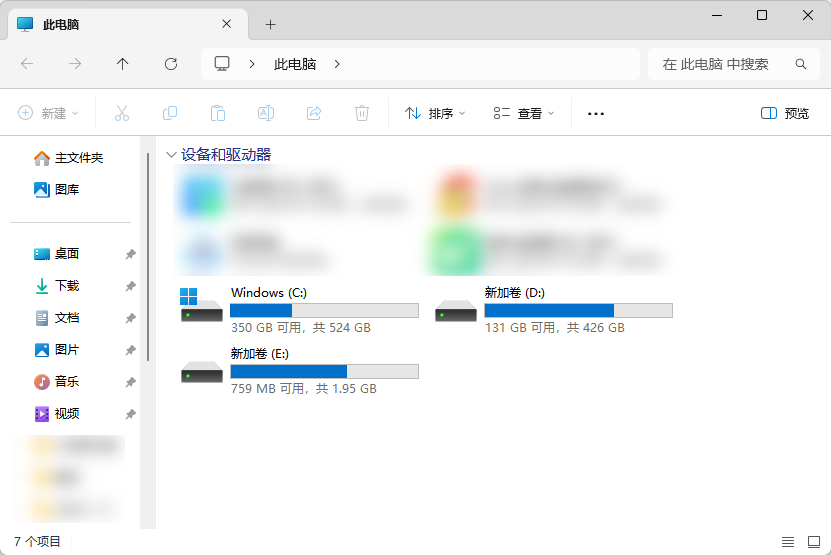Maximize the File Explorer window
This screenshot has width=831, height=555.
pos(762,15)
